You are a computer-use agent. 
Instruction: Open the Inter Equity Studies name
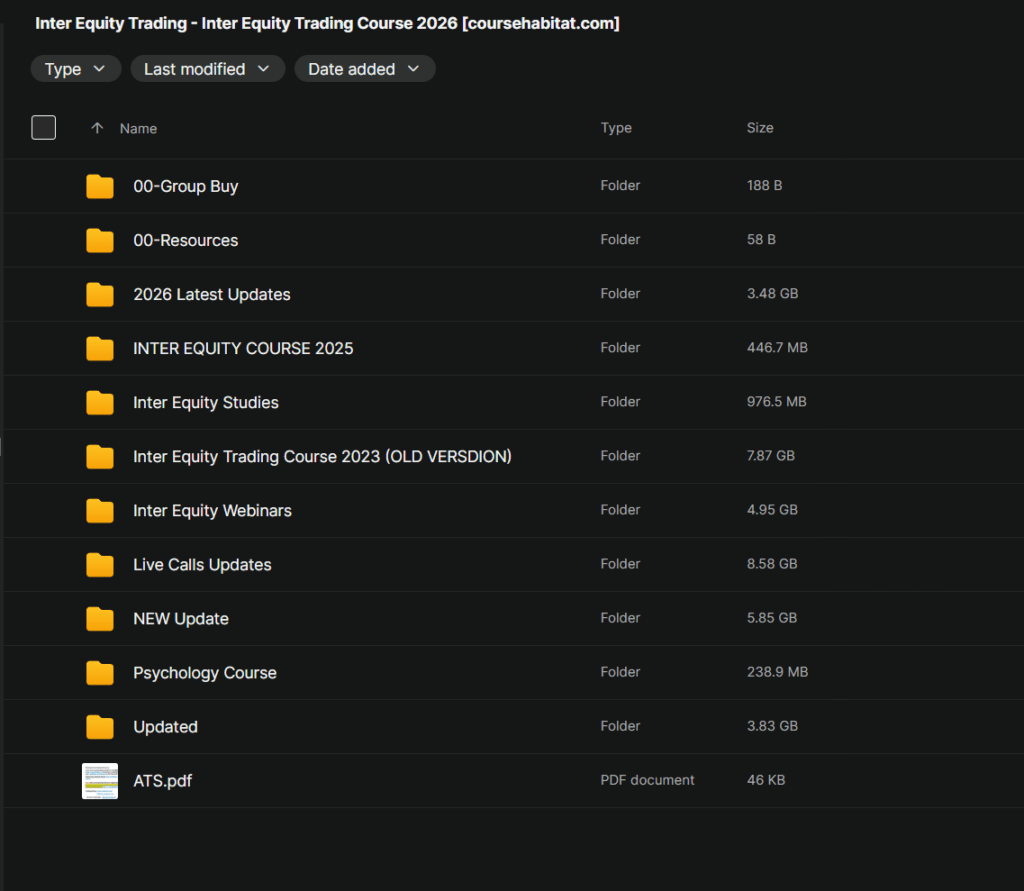click(206, 403)
